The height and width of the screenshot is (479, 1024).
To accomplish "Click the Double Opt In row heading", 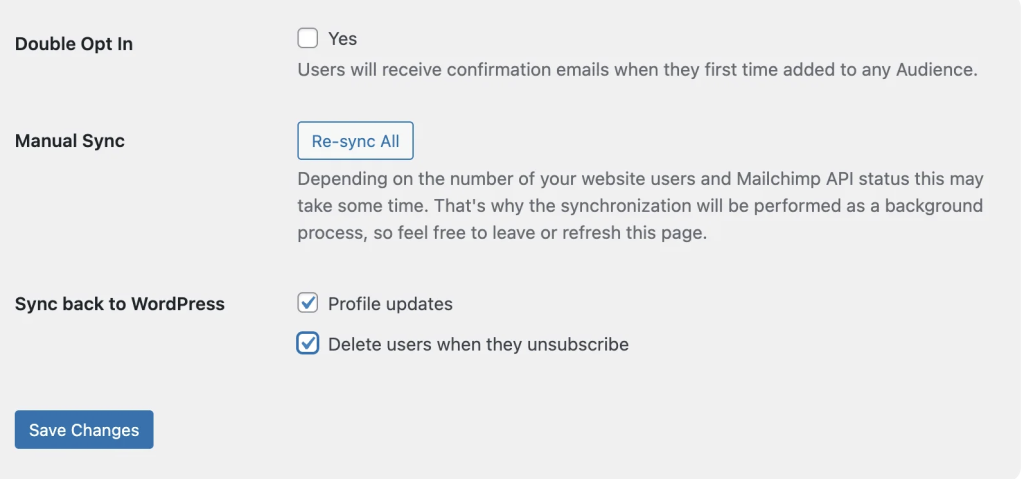I will [x=74, y=44].
